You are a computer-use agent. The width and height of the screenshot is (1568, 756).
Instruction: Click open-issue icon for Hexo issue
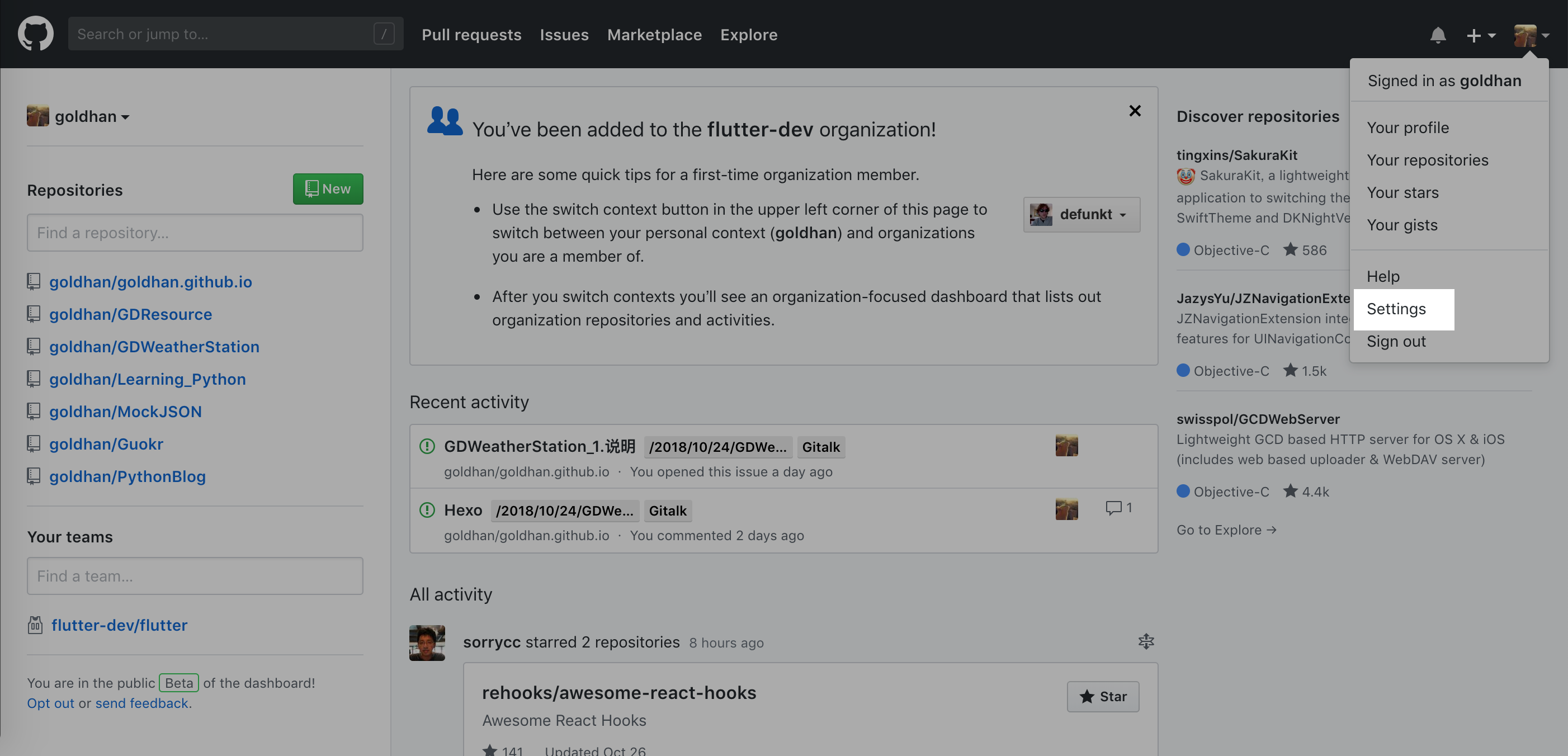pyautogui.click(x=427, y=509)
